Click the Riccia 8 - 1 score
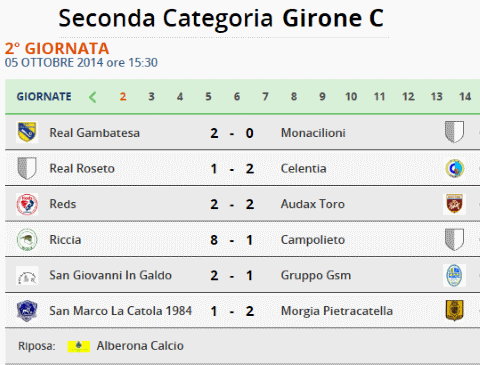 [232, 240]
